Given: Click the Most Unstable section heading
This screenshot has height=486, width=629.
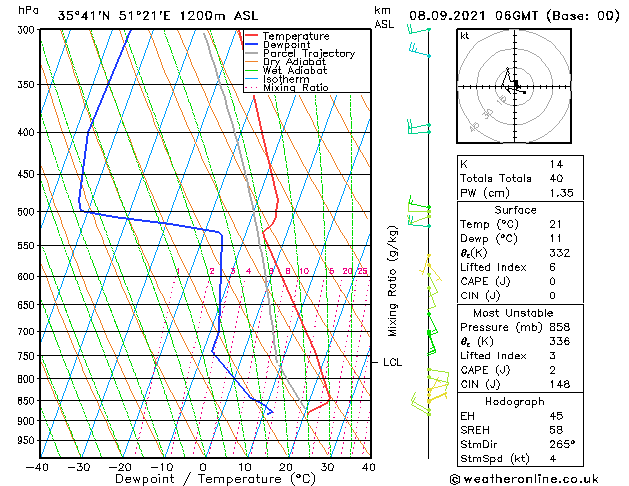Looking at the screenshot, I should point(513,313).
